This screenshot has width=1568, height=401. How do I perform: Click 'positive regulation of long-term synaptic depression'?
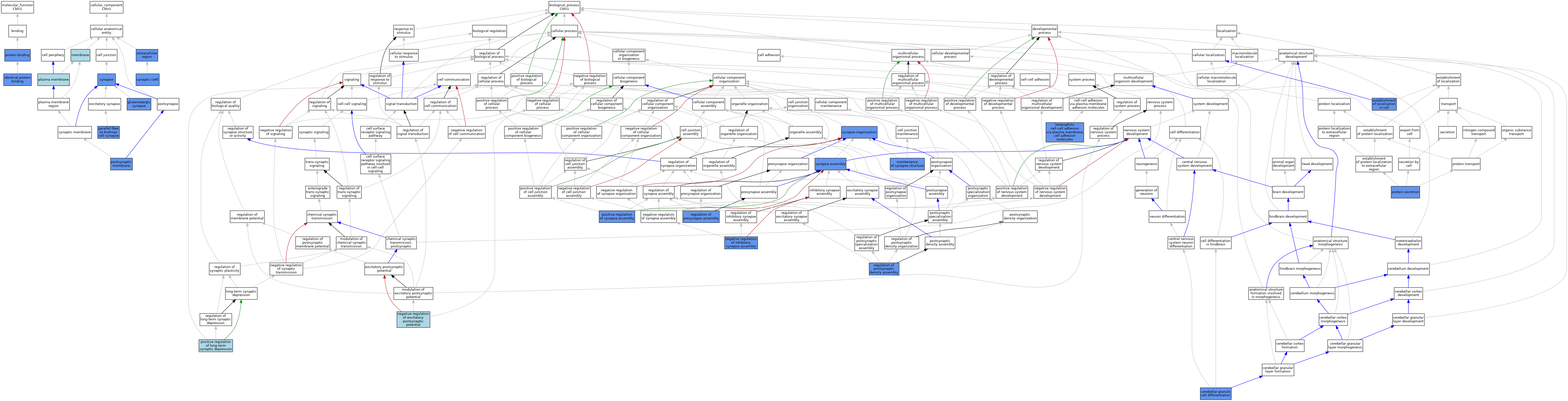[215, 346]
